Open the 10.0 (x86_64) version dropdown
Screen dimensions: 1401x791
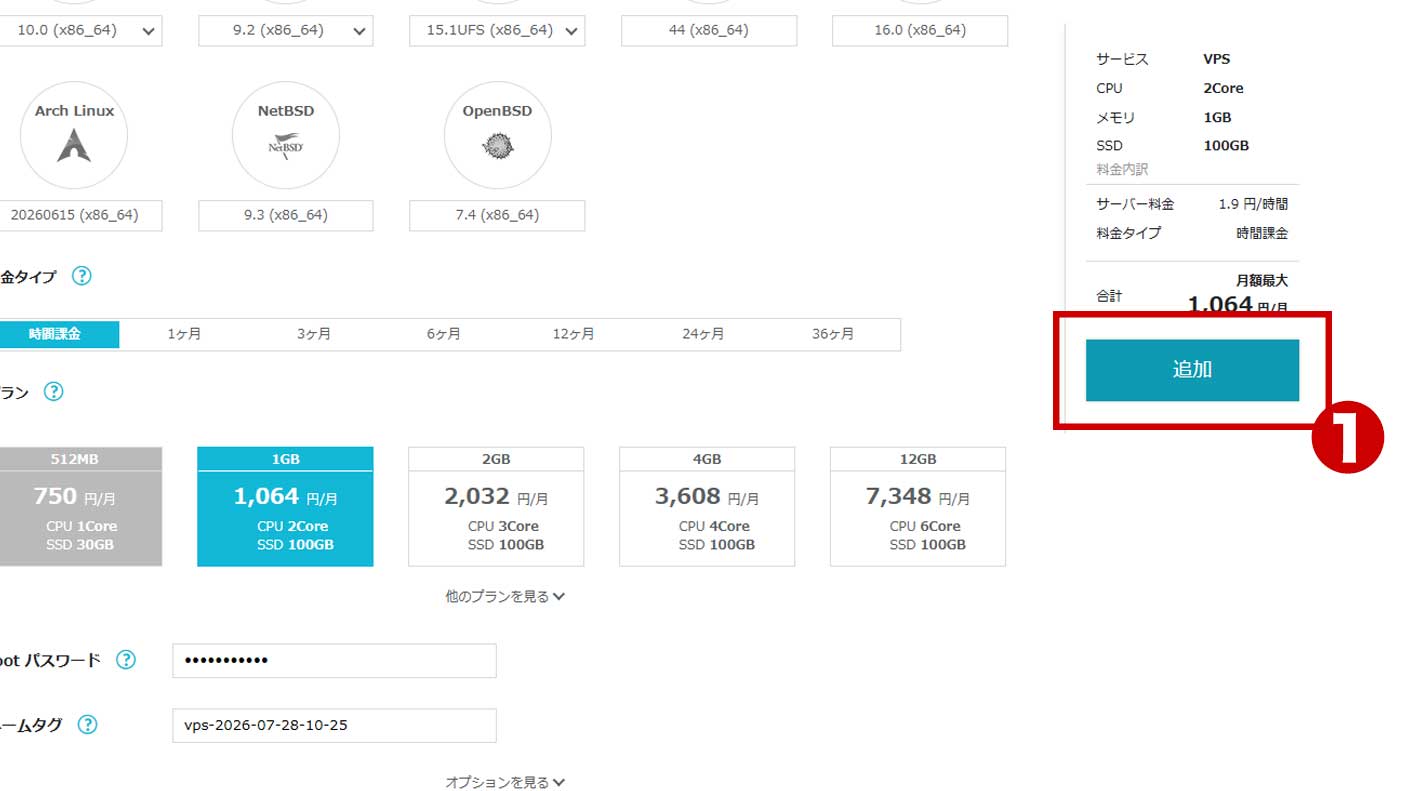[x=80, y=30]
